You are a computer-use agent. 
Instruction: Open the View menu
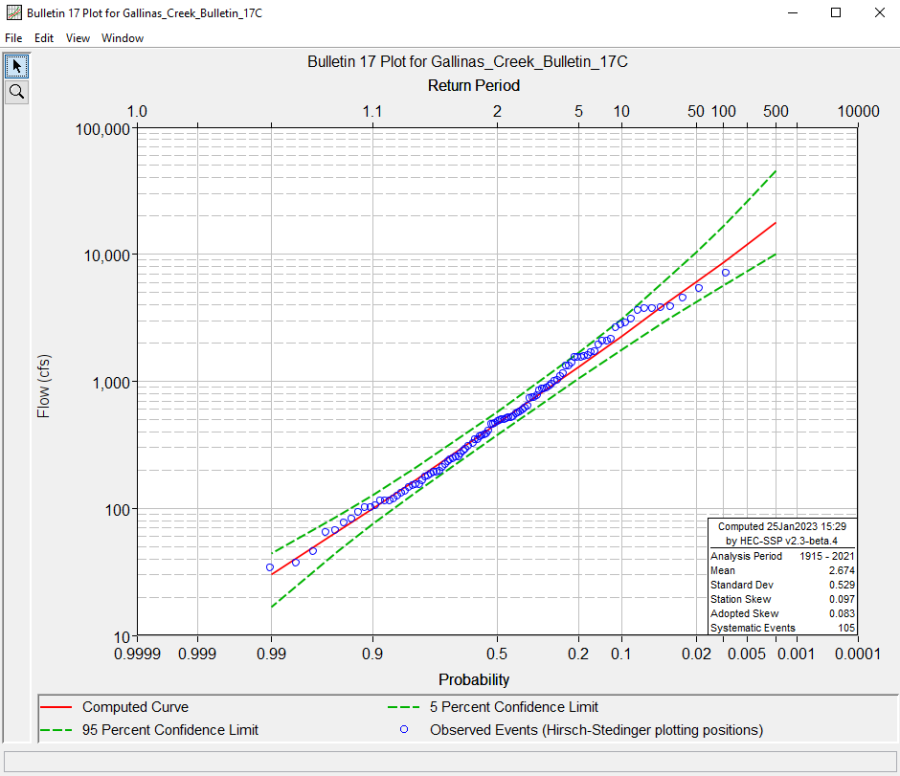pos(78,38)
